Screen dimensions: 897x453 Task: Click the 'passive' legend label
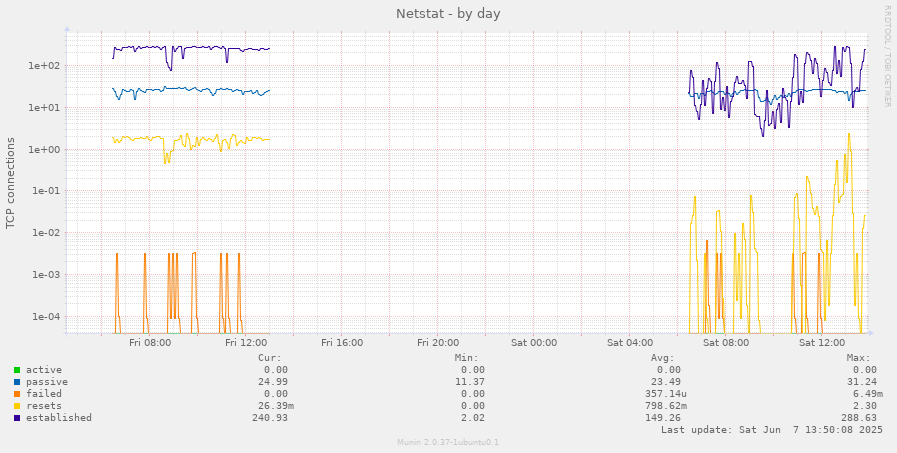(x=46, y=382)
